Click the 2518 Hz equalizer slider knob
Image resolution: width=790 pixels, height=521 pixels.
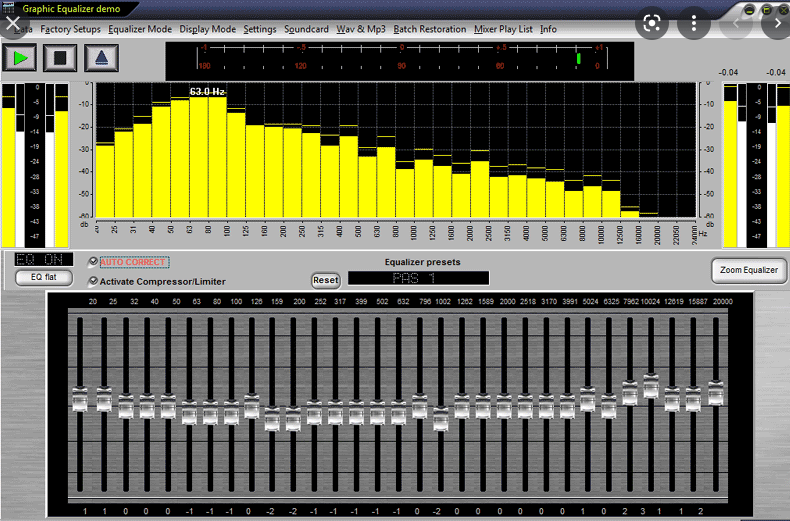[525, 406]
